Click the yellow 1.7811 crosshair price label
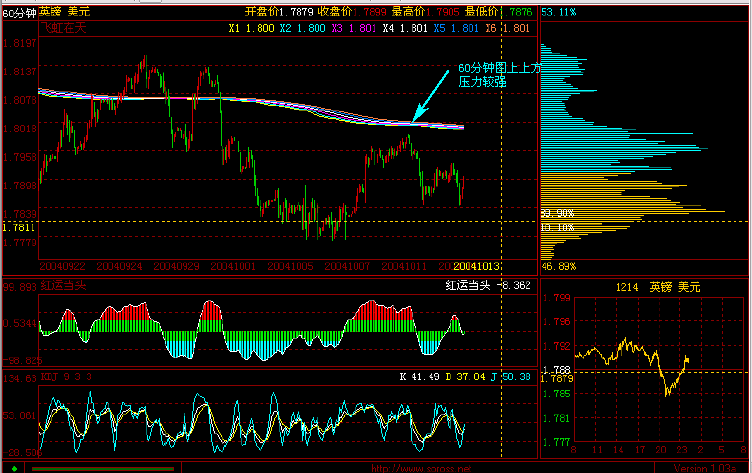Viewport: 752px width, 473px height. coord(19,227)
